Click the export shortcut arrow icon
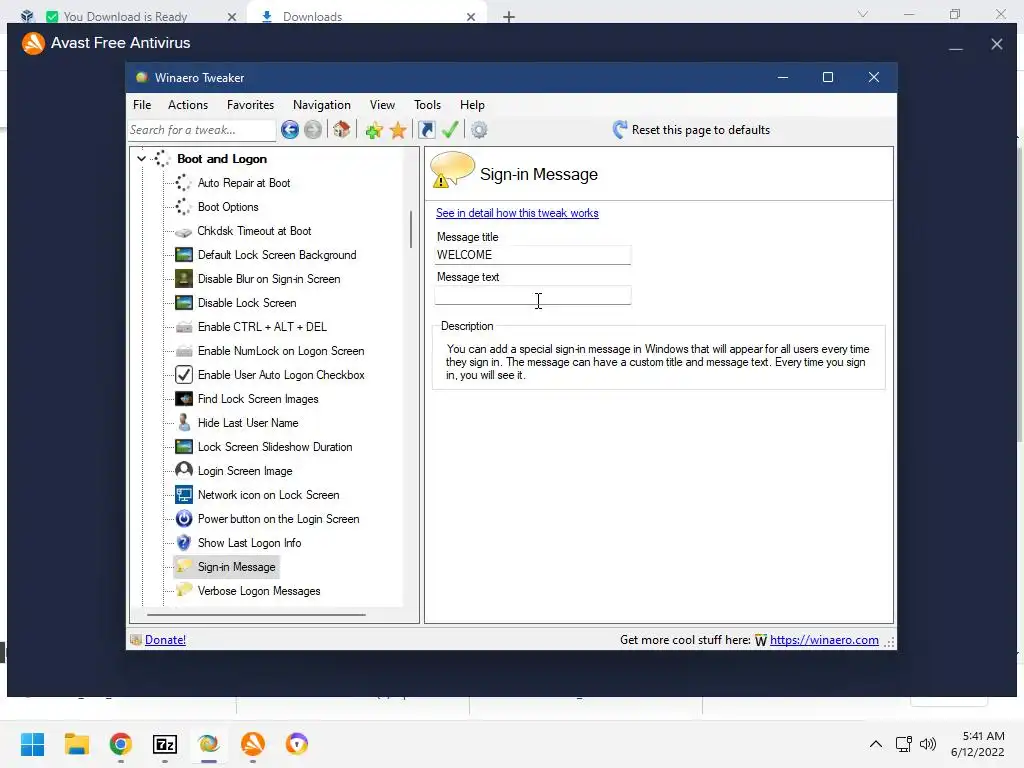 [426, 130]
